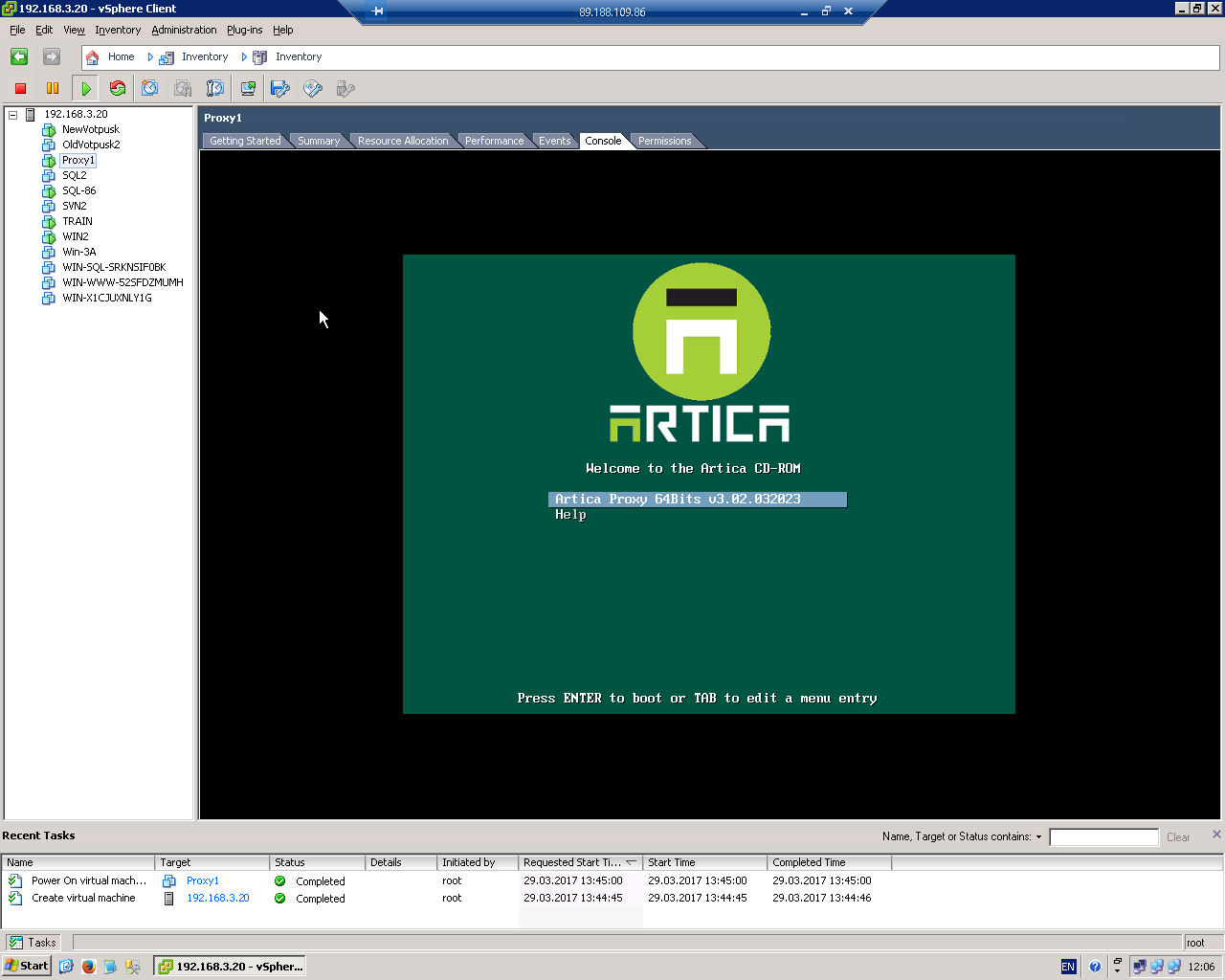Click the Windows Start button
The width and height of the screenshot is (1225, 980).
(x=26, y=966)
